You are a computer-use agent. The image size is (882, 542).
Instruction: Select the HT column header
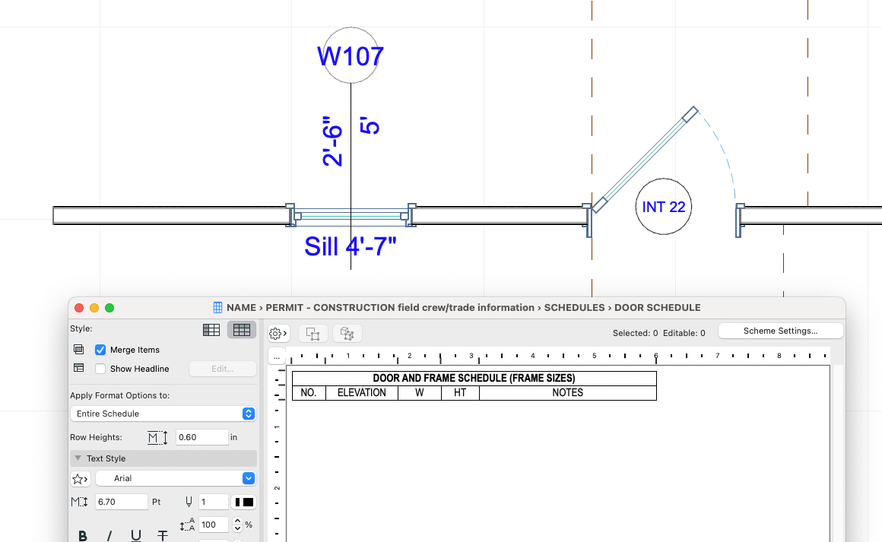pyautogui.click(x=460, y=393)
